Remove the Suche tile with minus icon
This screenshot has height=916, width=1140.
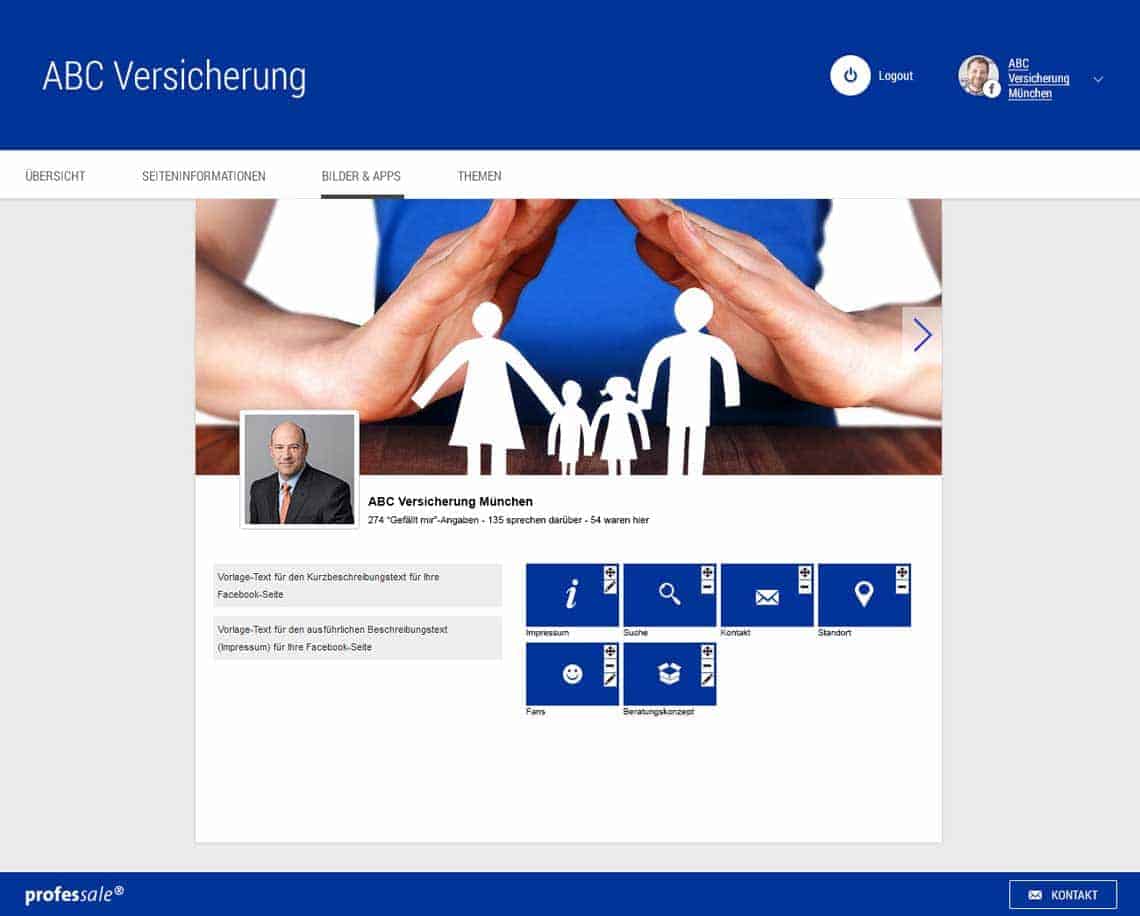click(707, 586)
